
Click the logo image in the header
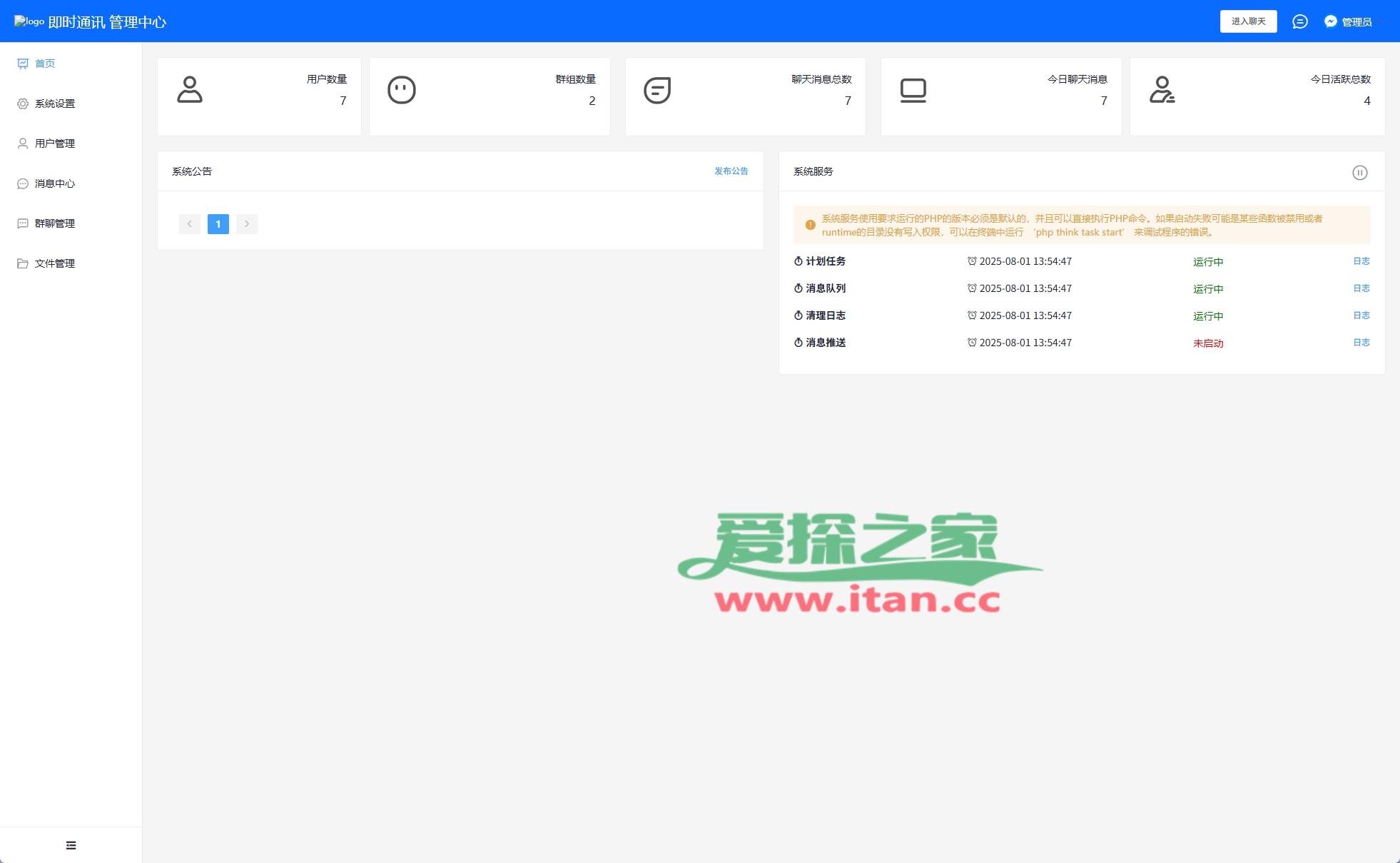[x=29, y=21]
